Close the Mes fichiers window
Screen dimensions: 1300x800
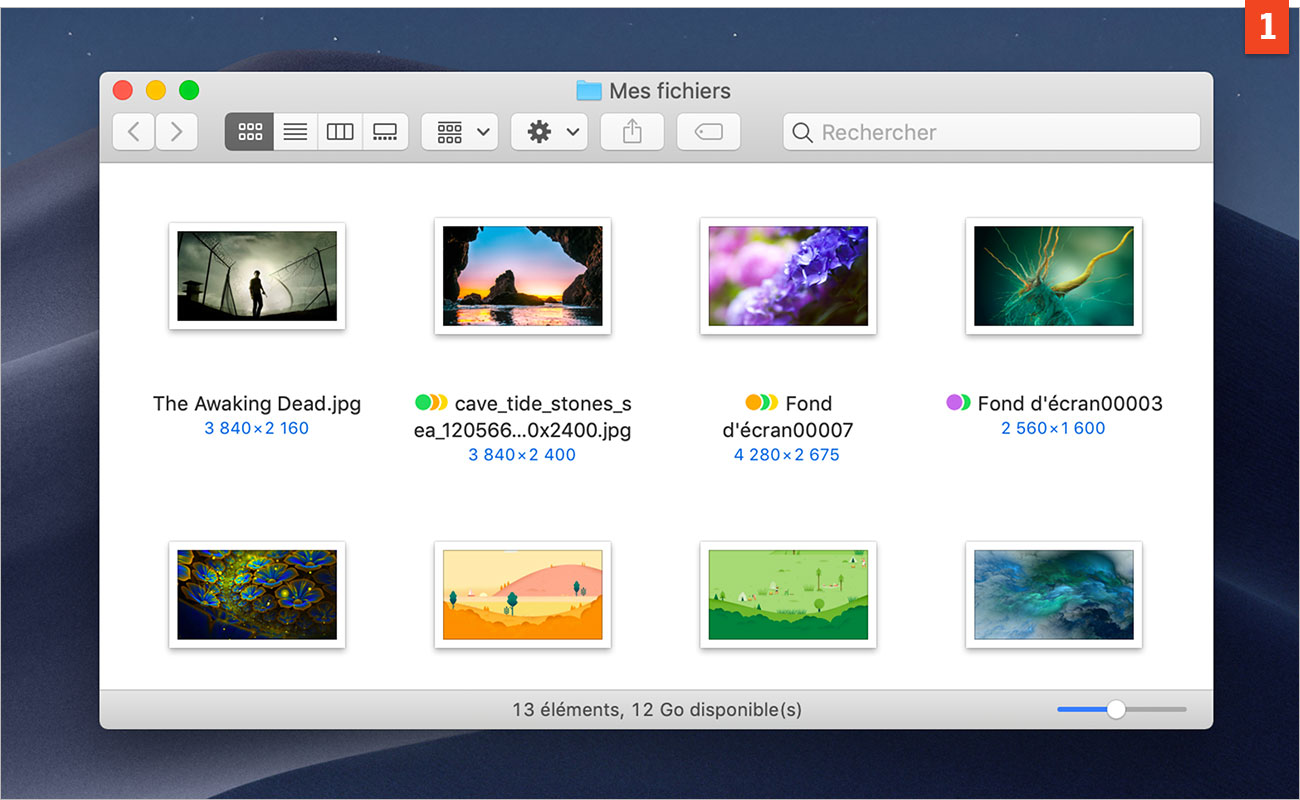click(x=123, y=90)
